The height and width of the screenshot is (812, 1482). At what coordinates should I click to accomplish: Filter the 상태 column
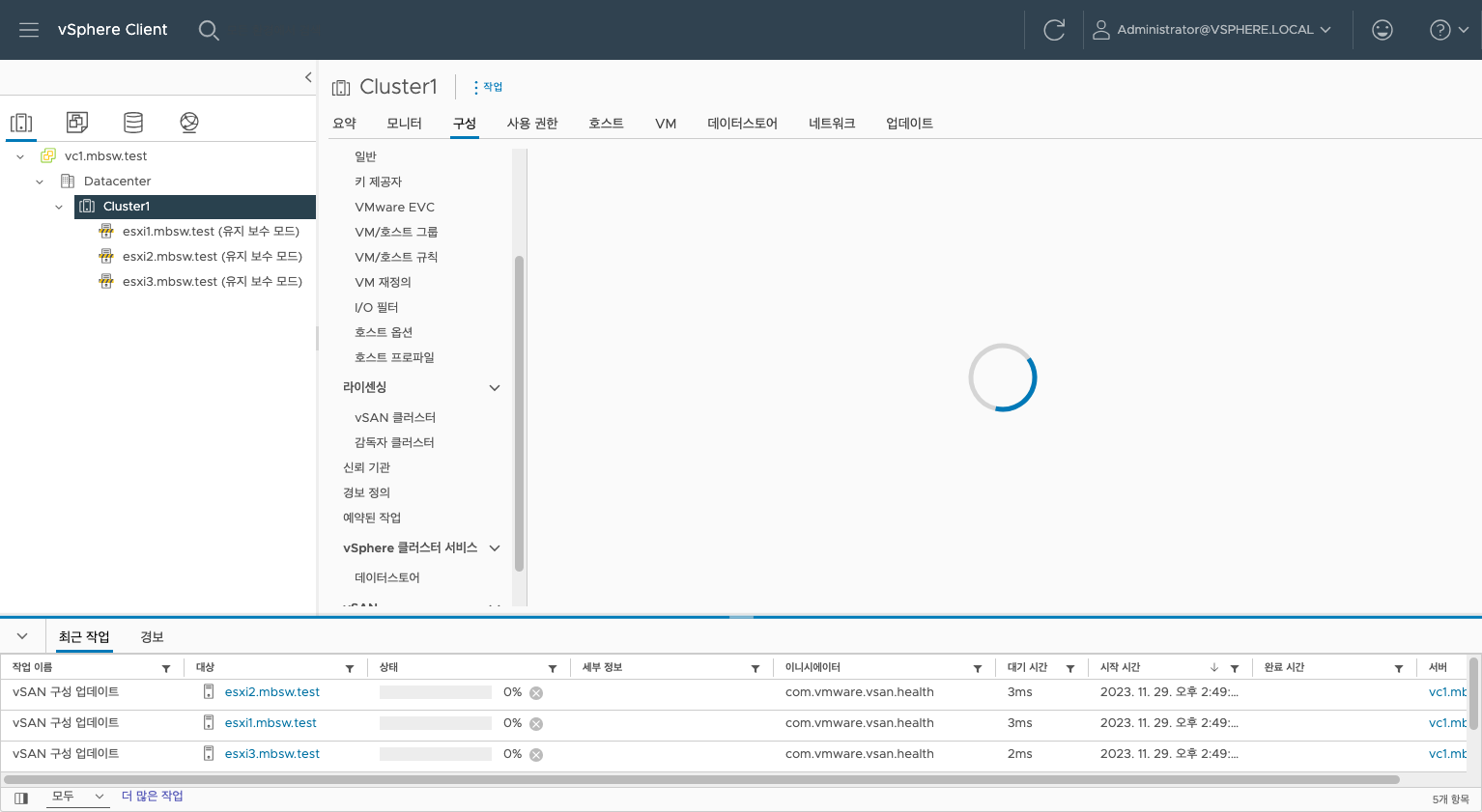(x=553, y=668)
